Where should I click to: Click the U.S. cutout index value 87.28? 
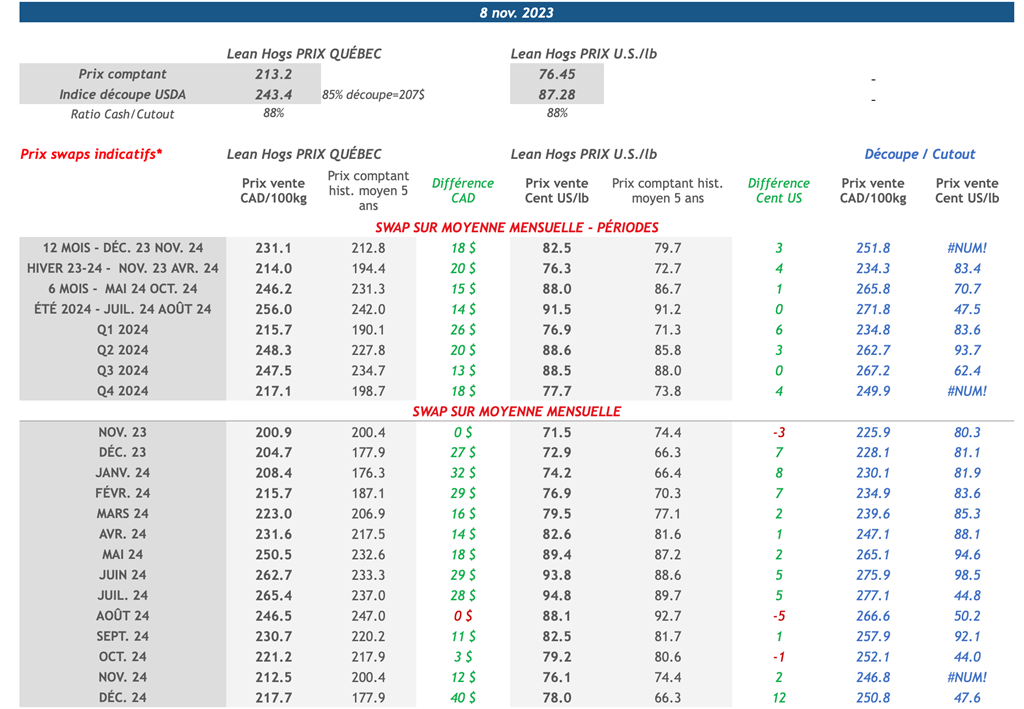tap(557, 94)
